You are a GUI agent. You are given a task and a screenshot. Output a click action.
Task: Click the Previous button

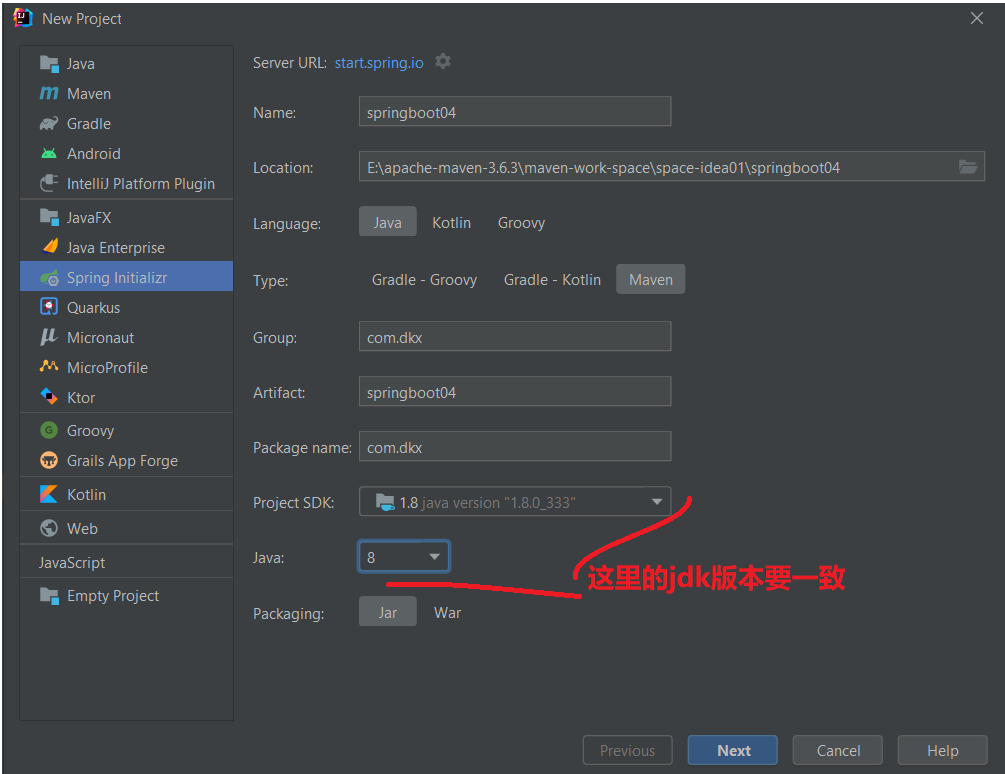627,750
